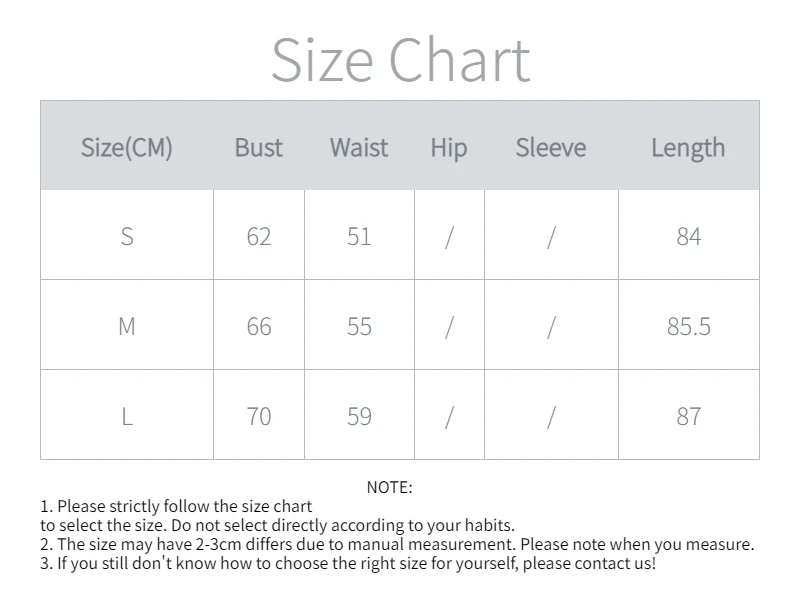Click the bust value 62
This screenshot has width=800, height=600.
coord(259,237)
